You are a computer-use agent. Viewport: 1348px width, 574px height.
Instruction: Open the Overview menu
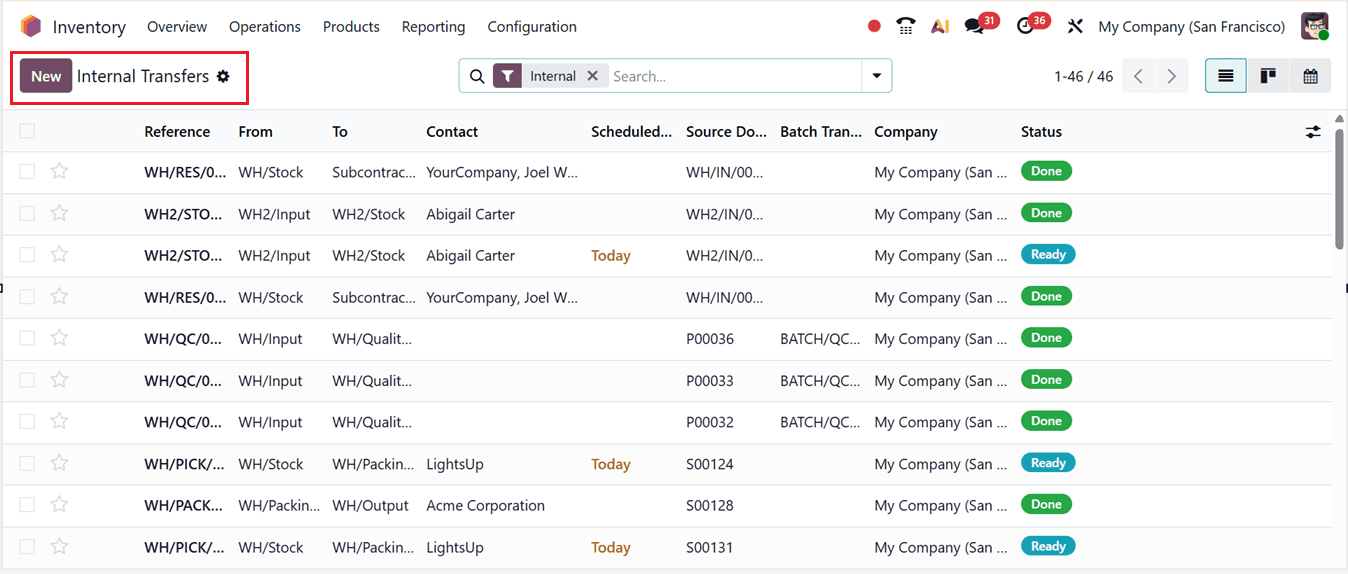pyautogui.click(x=177, y=27)
